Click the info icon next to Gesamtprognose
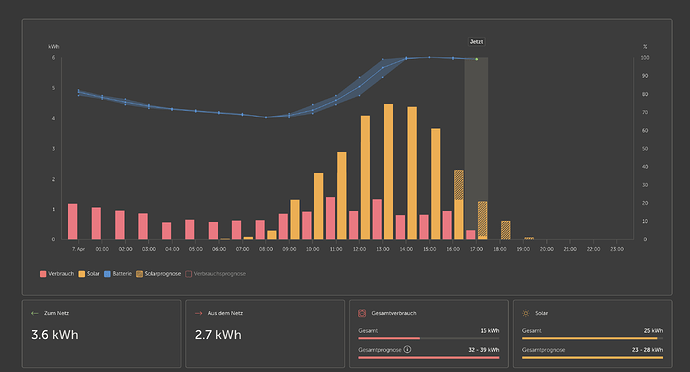Screen dimensions: 690x372 pos(407,350)
